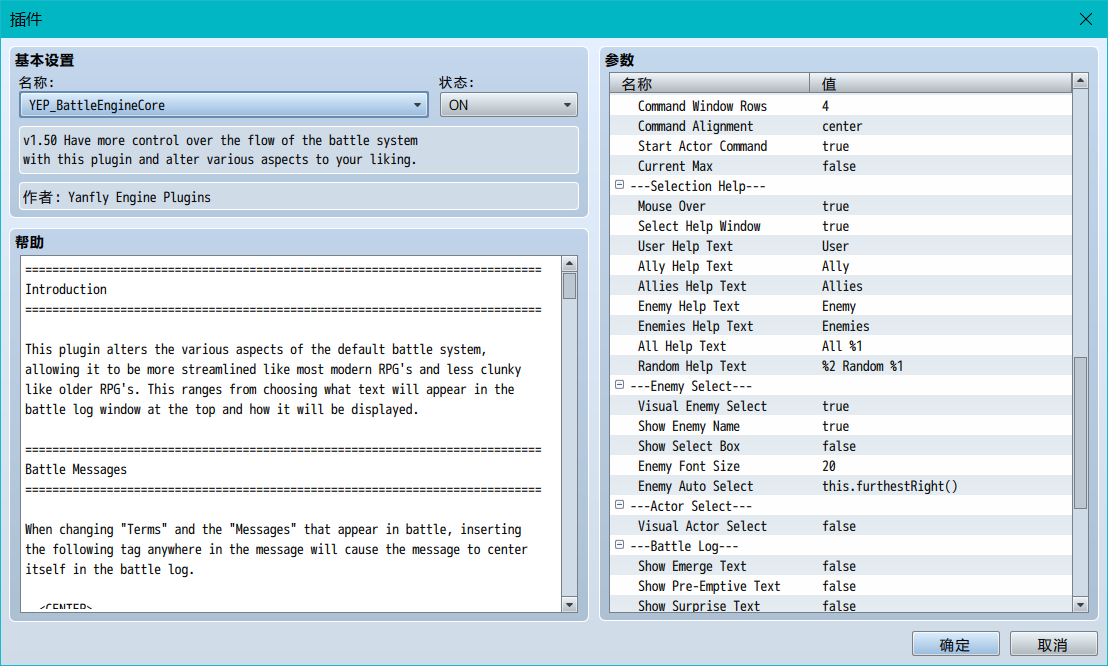
Task: Open the status ON dropdown
Action: 509,105
